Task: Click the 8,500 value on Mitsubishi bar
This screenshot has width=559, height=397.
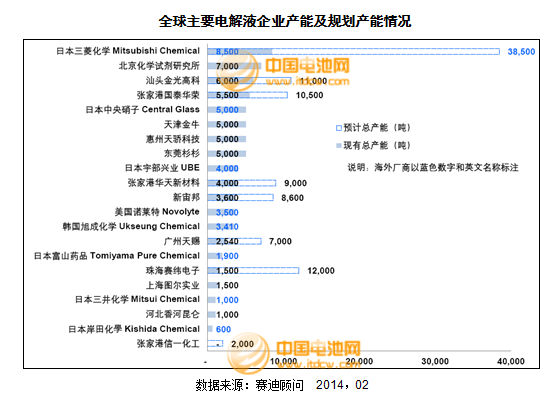Action: 227,52
